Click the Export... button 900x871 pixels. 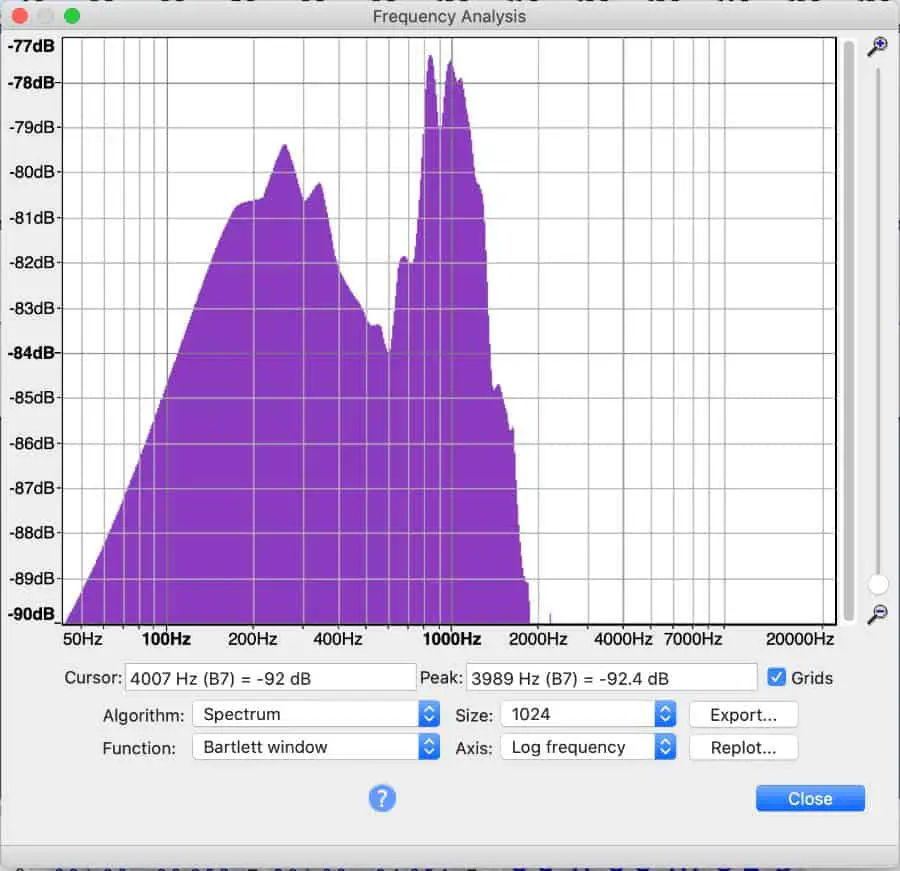(743, 715)
